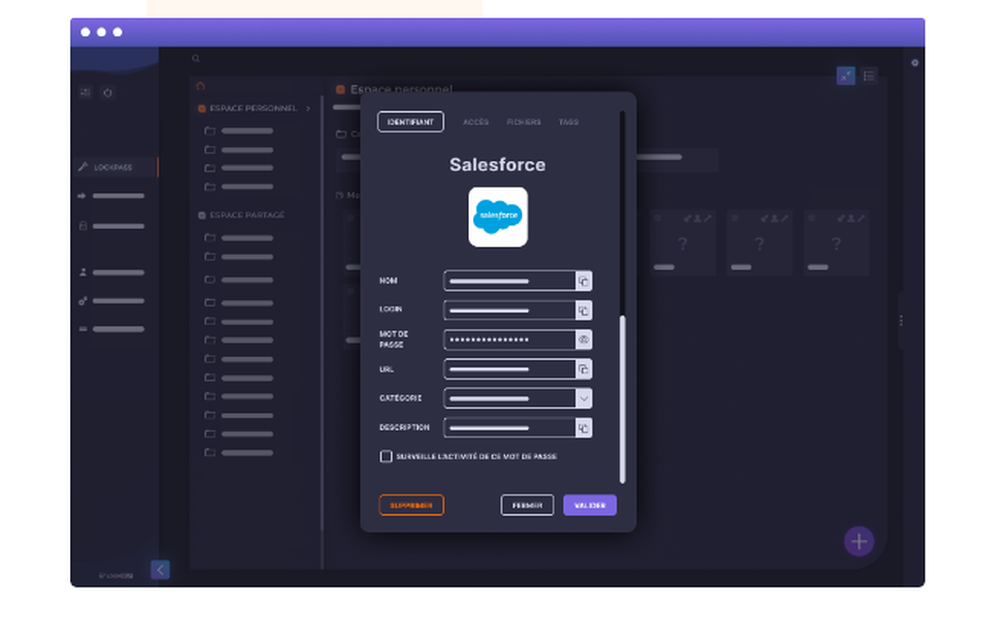
Task: Open the first folder under Espace Partagé
Action: pyautogui.click(x=239, y=238)
